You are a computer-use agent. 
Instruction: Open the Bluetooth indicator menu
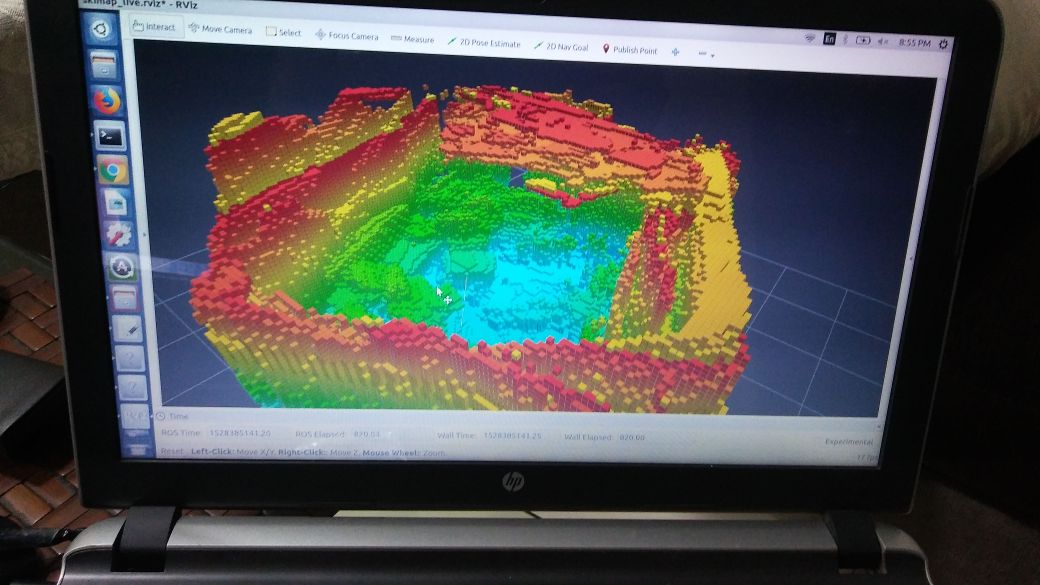(x=846, y=40)
